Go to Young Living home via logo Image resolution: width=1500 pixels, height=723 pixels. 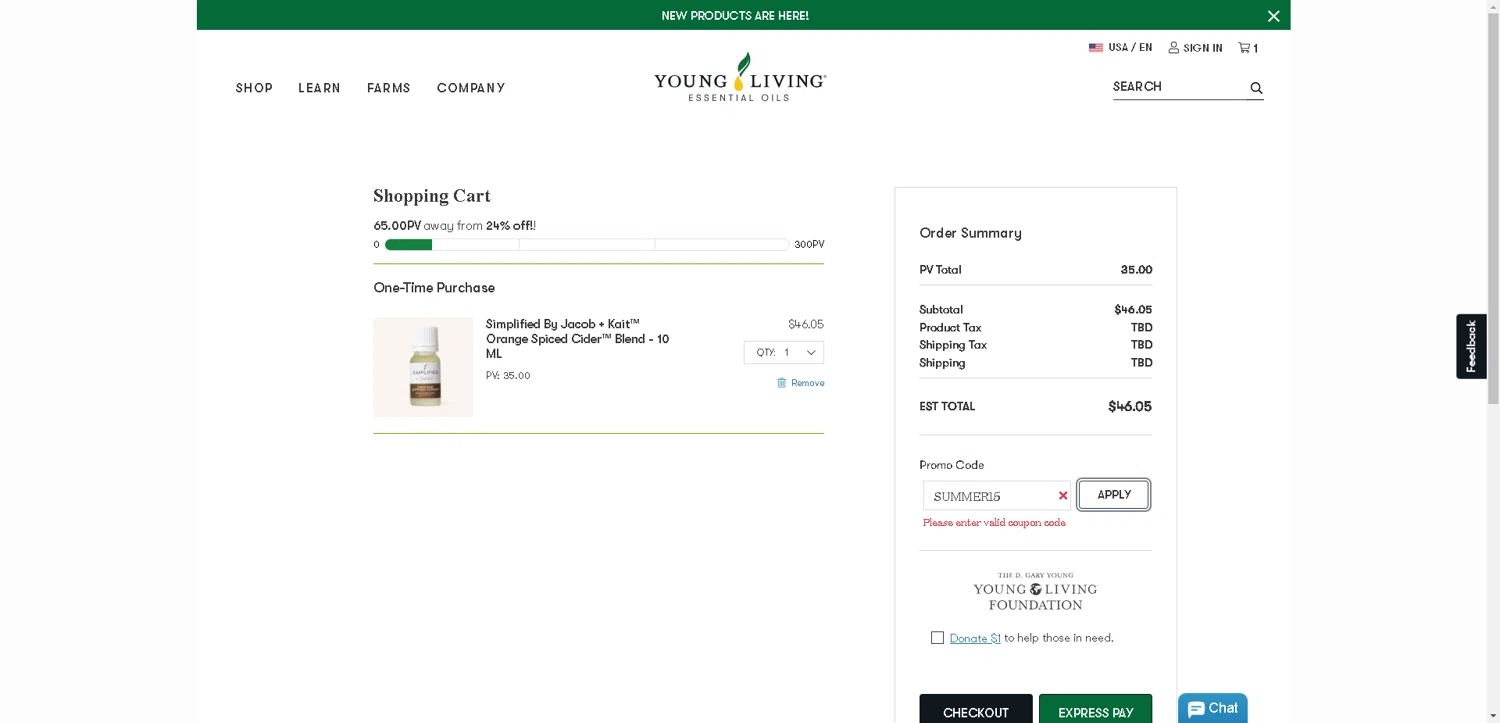coord(740,77)
